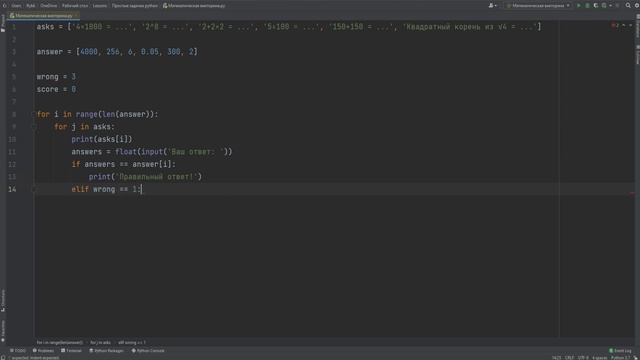Go to previous highlighted error arrow
The height and width of the screenshot is (360, 640).
point(624,26)
